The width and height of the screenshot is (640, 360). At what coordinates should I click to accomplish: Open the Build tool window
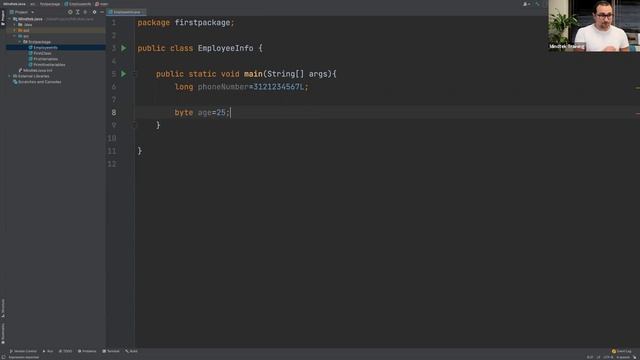click(131, 351)
